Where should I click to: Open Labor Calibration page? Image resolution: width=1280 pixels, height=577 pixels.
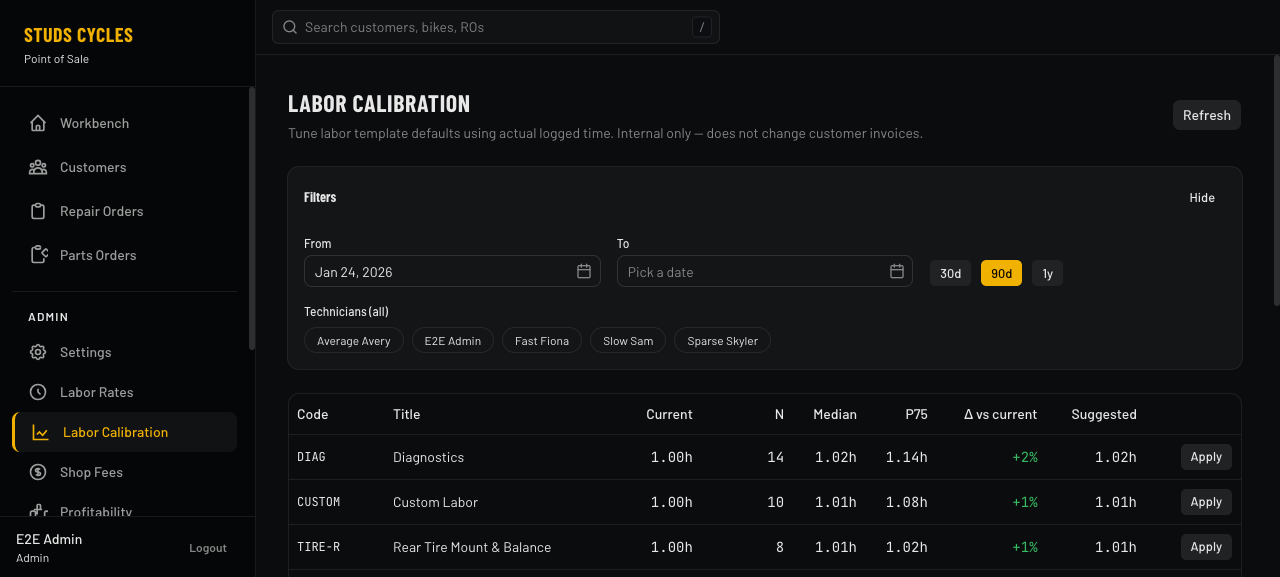[x=124, y=432]
